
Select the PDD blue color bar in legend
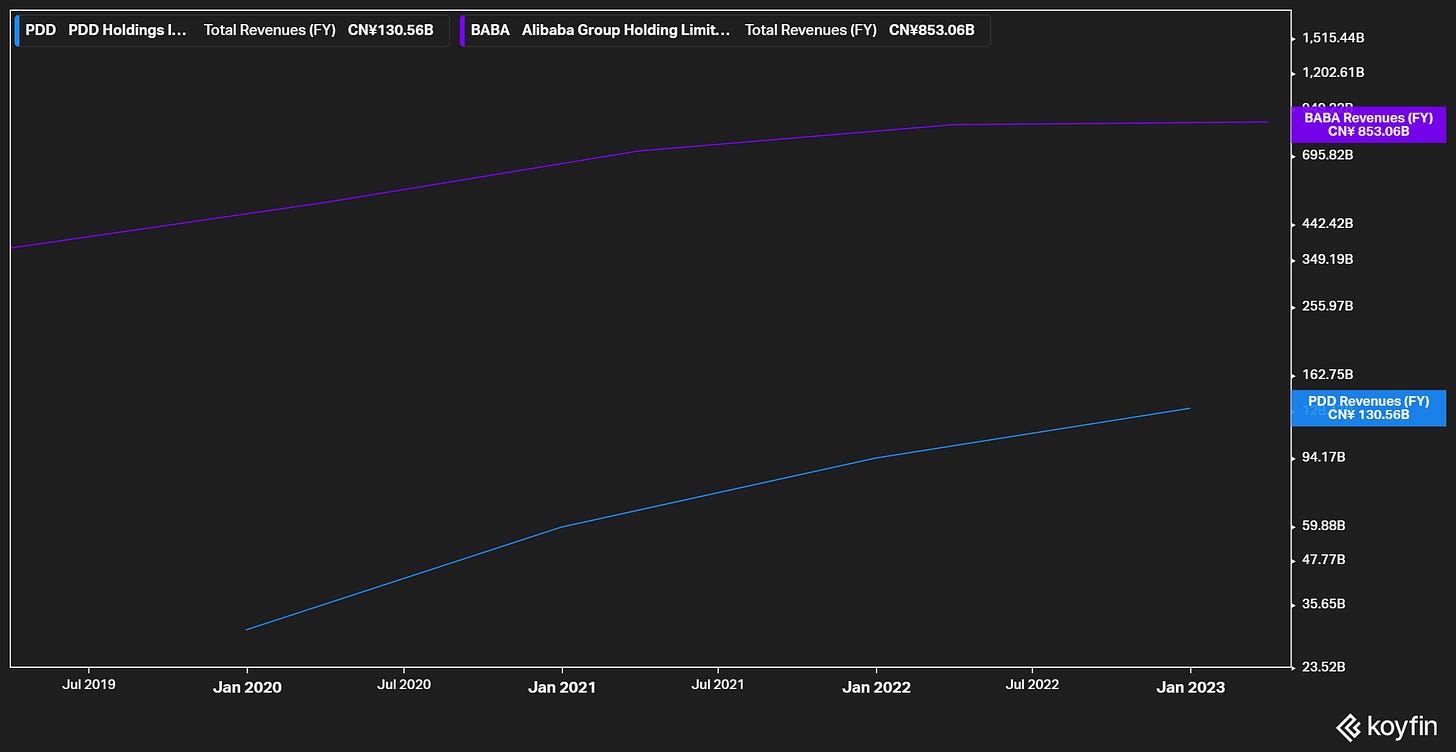tap(17, 30)
